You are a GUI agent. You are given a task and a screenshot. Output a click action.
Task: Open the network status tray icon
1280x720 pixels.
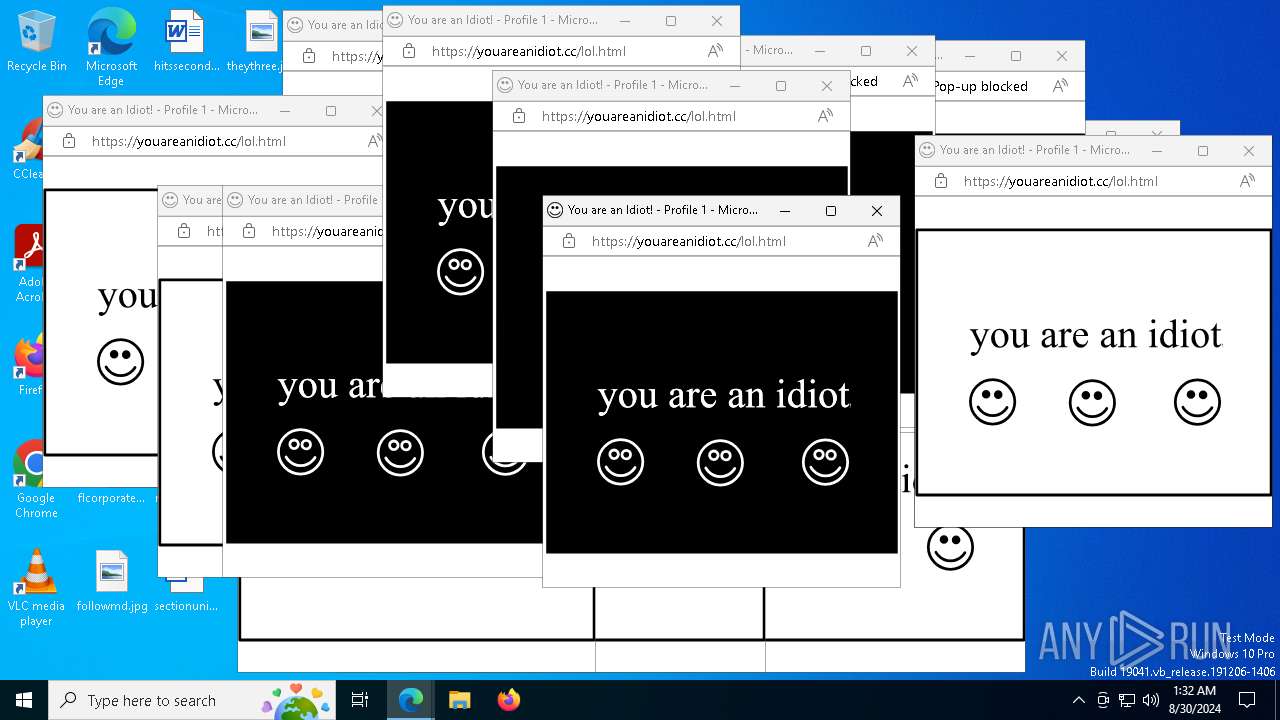(x=1127, y=700)
